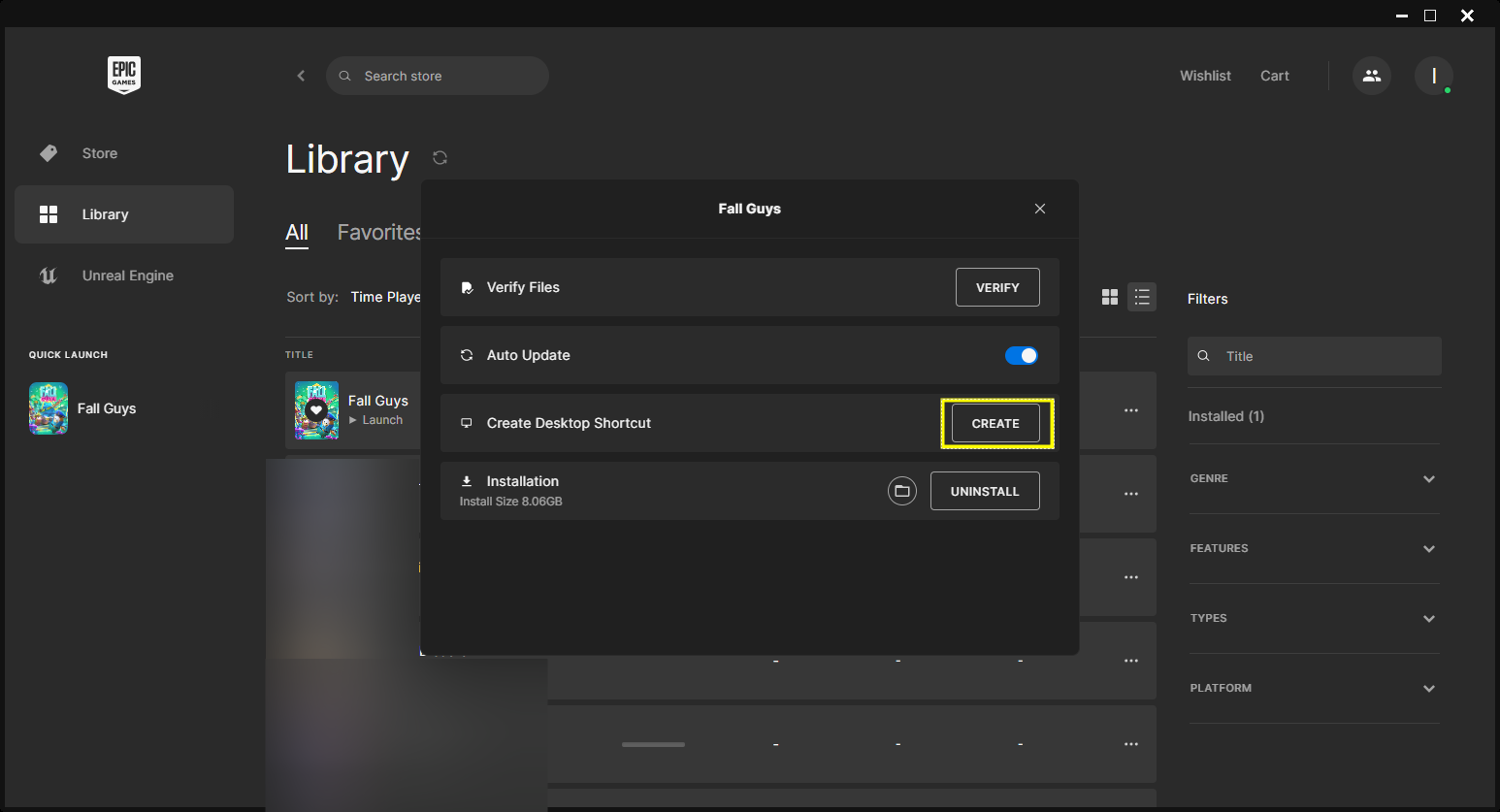Click the Unreal Engine logo icon
Viewport: 1500px width, 812px height.
click(49, 276)
